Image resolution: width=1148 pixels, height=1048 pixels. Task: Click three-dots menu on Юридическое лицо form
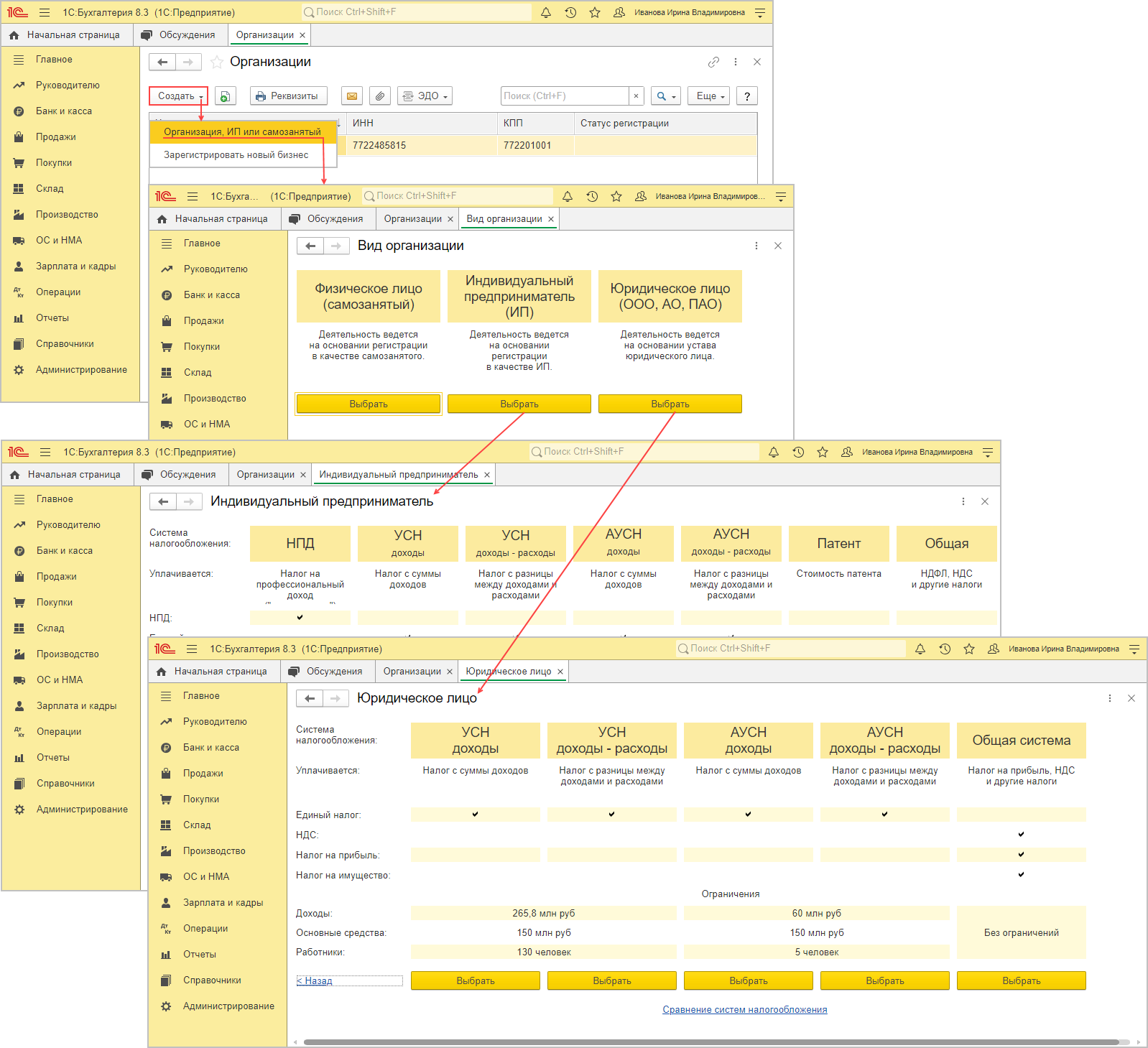coord(1110,698)
